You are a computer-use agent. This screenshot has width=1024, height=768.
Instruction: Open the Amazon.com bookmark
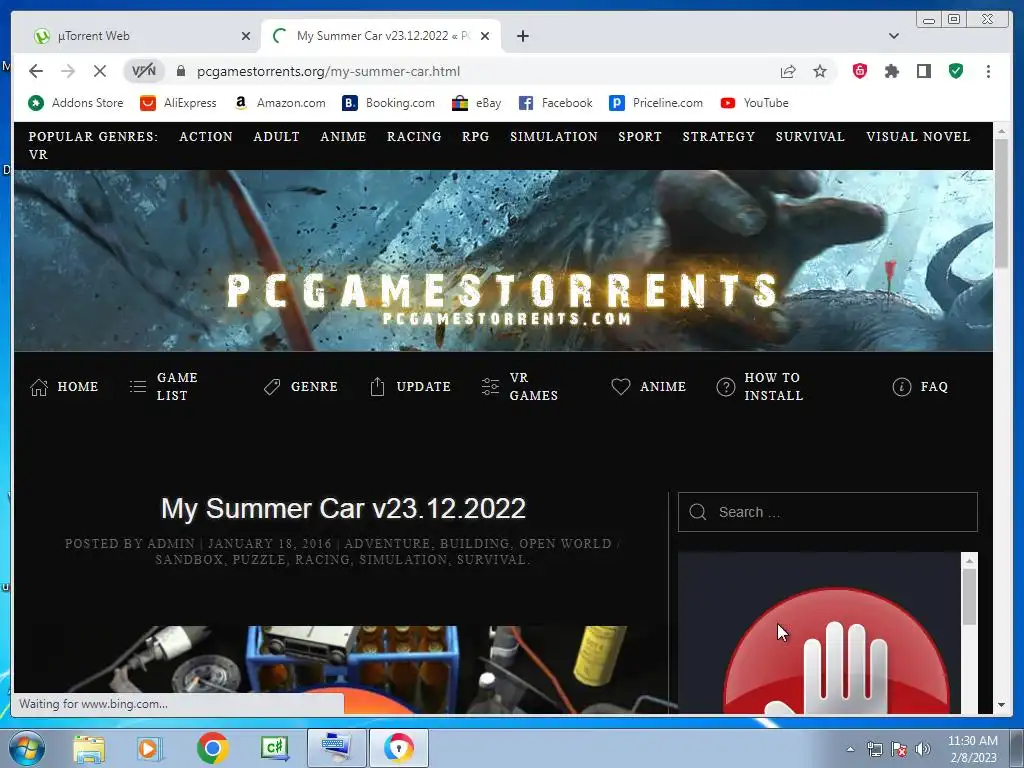click(x=280, y=103)
